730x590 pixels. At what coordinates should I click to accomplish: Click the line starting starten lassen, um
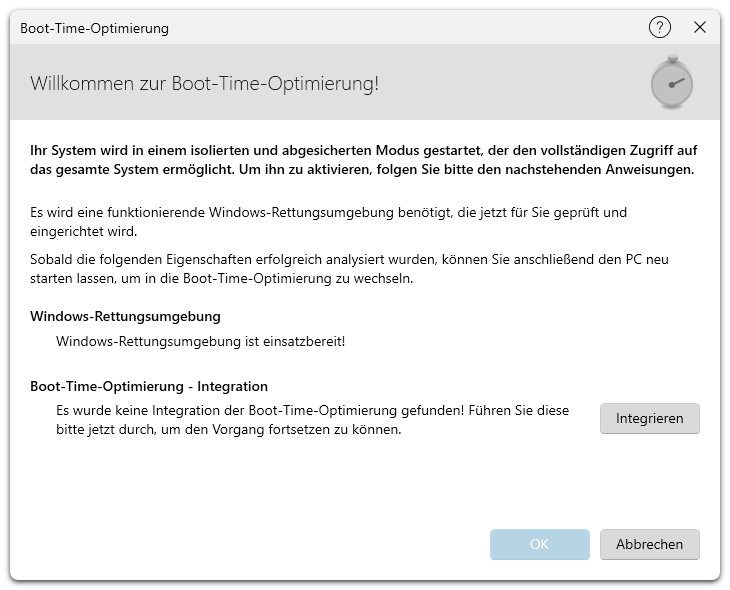pyautogui.click(x=221, y=278)
